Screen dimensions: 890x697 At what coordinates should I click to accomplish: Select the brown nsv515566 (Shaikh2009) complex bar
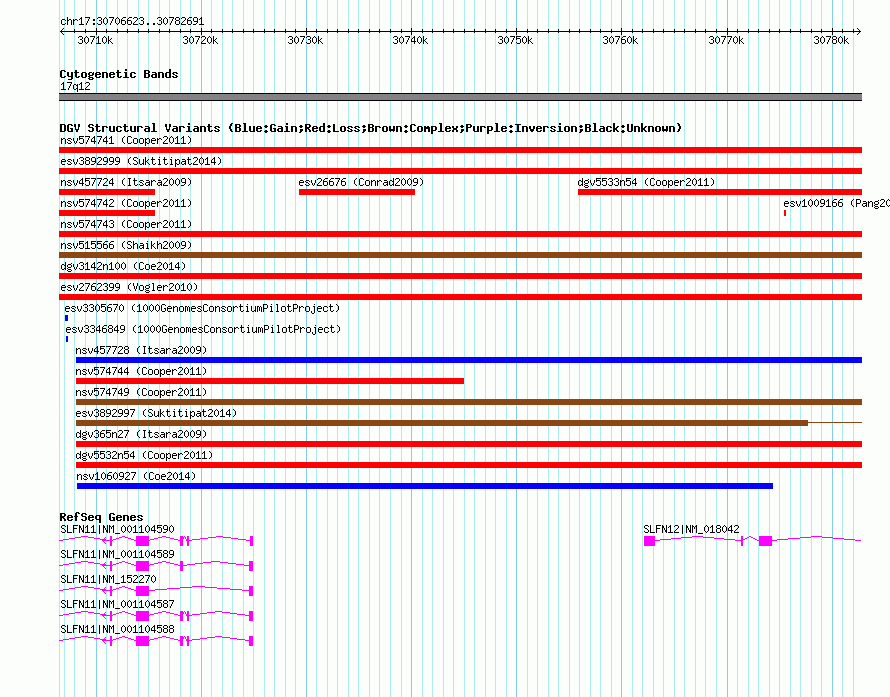pyautogui.click(x=460, y=255)
